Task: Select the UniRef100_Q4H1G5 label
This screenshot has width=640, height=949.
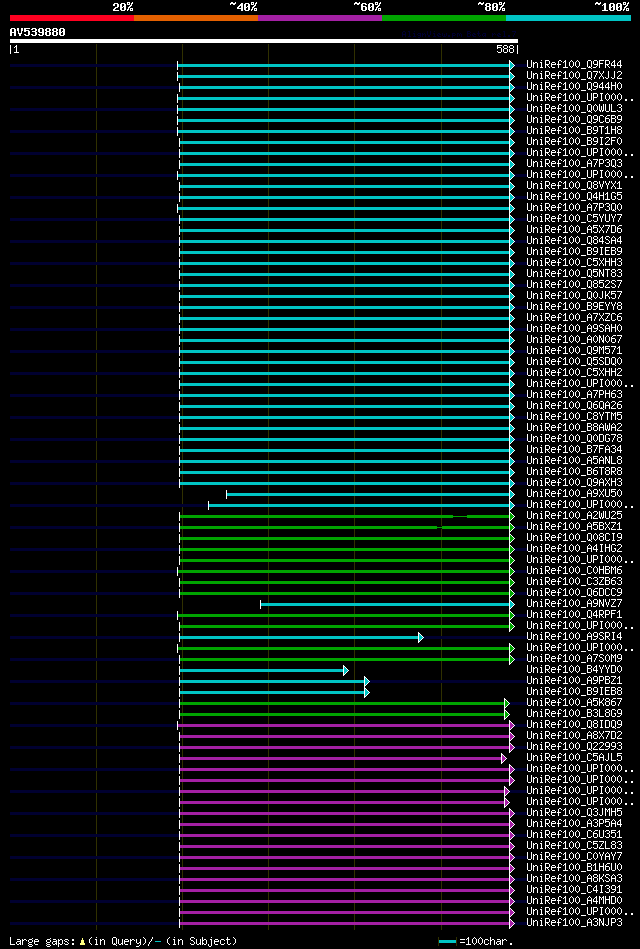Action: coord(574,196)
